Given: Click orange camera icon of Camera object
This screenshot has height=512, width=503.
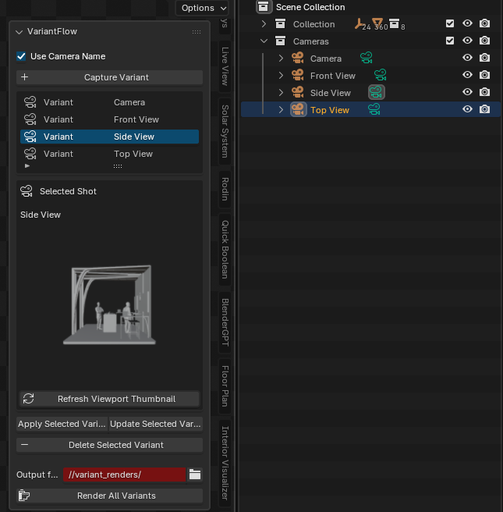Looking at the screenshot, I should click(x=298, y=58).
